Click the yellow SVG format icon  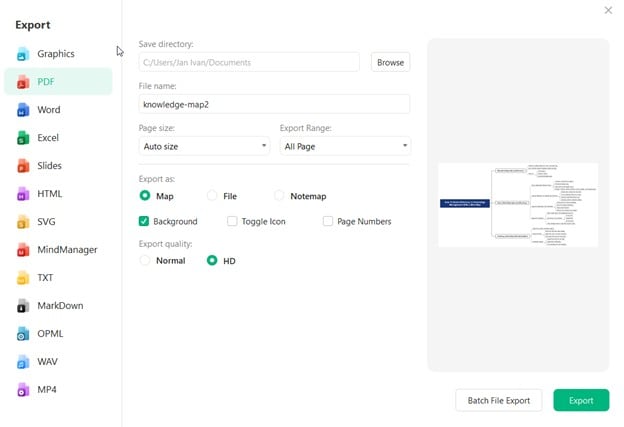[23, 222]
